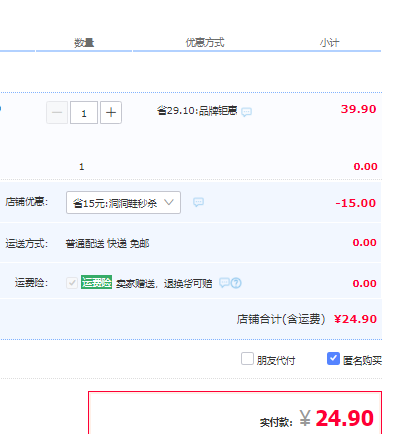Click the question mark help icon for 运费险
This screenshot has height=434, width=418.
coord(236,283)
